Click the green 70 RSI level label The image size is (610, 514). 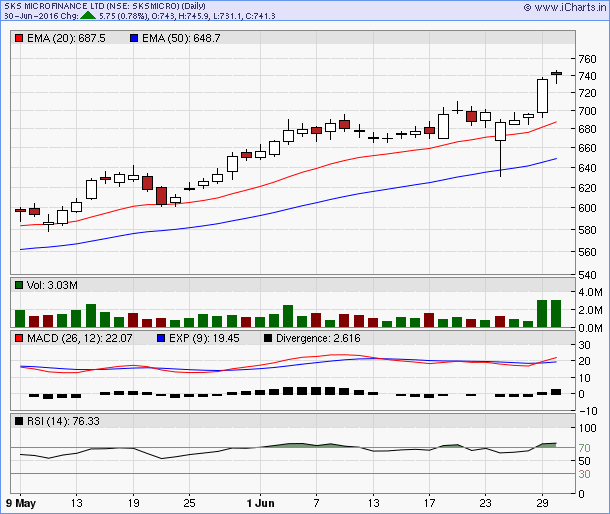(584, 448)
